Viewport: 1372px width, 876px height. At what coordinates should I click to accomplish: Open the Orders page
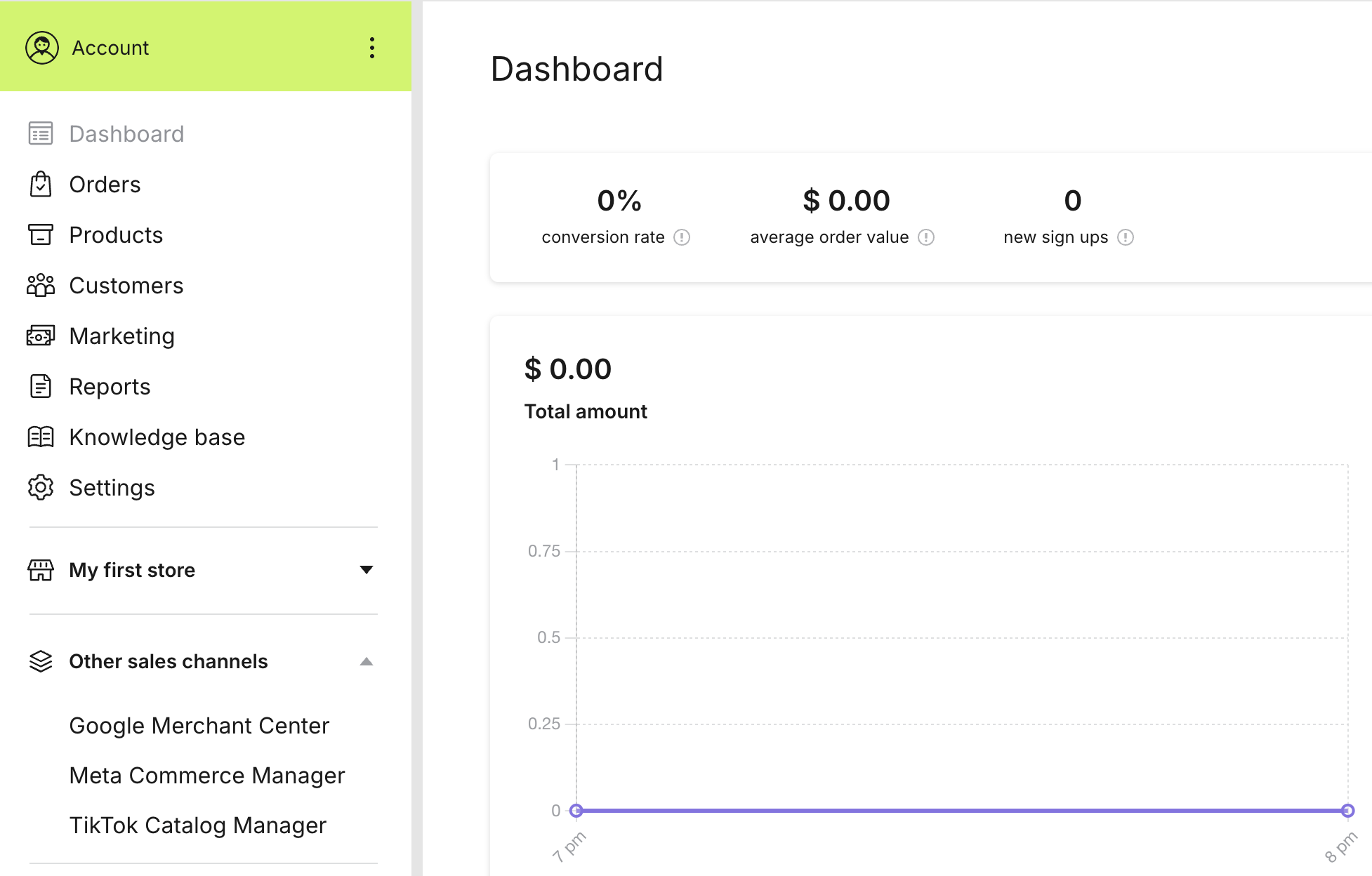tap(105, 184)
